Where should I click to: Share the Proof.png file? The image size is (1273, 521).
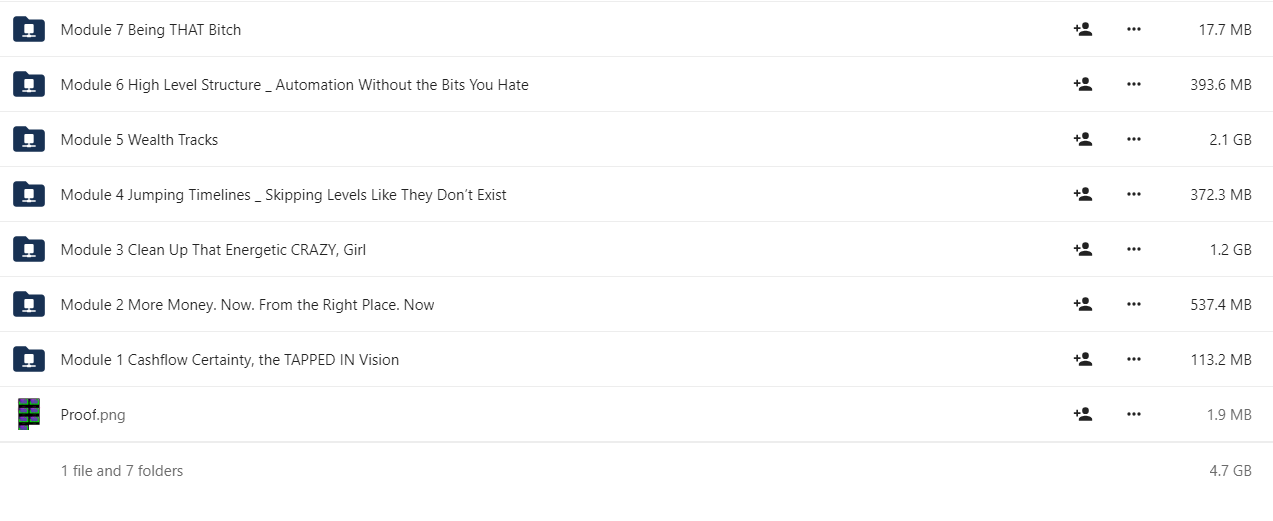point(1082,414)
